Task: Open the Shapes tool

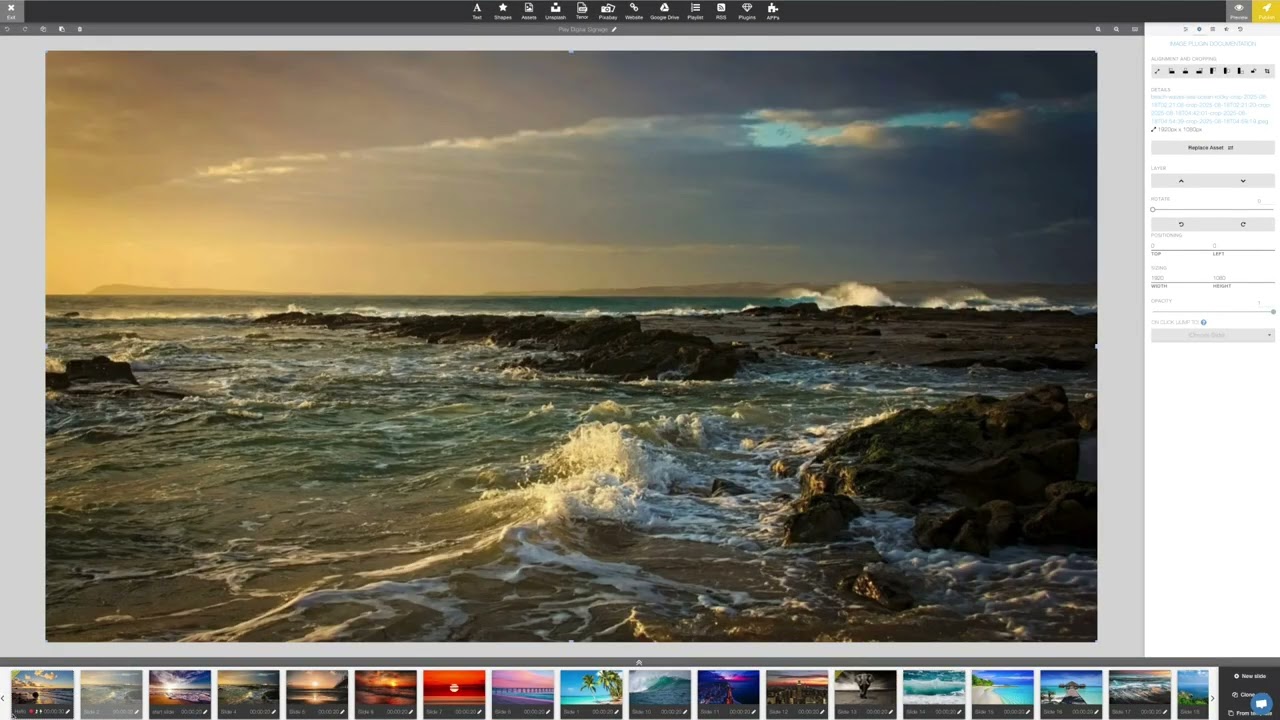Action: (x=503, y=11)
